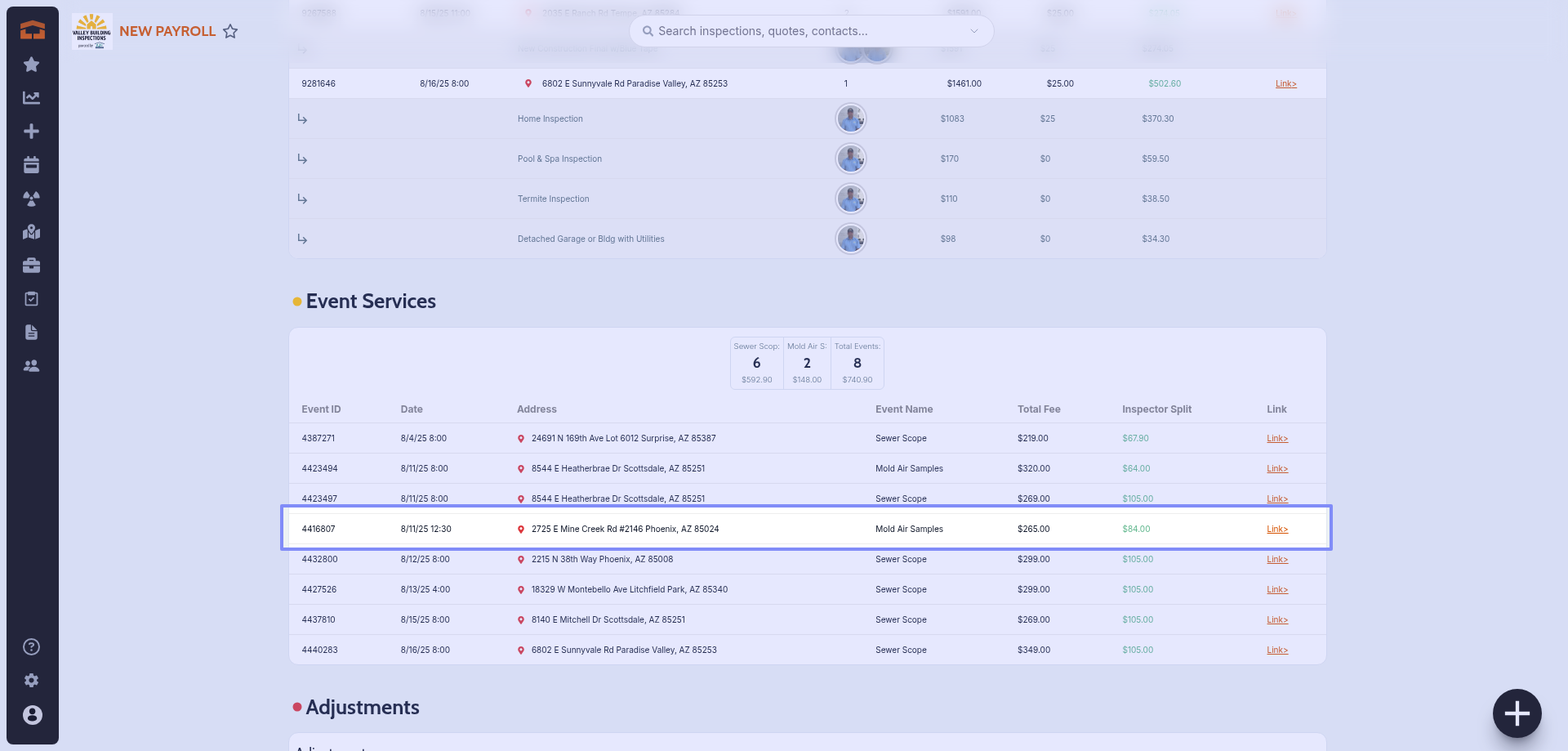Open the user account profile icon
1568x751 pixels.
pyautogui.click(x=32, y=715)
